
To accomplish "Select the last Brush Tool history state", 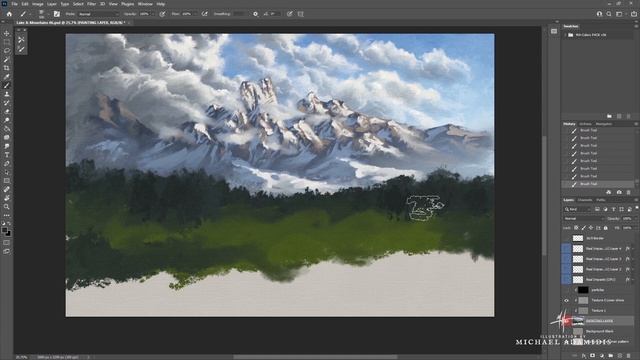I will [x=598, y=184].
